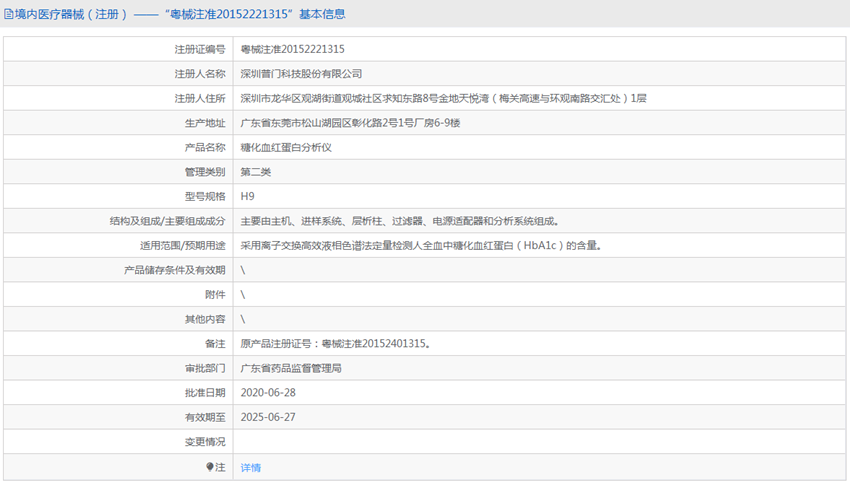This screenshot has height=482, width=850.
Task: Select production address 广东省东莞市松山湖园区
Action: (350, 123)
